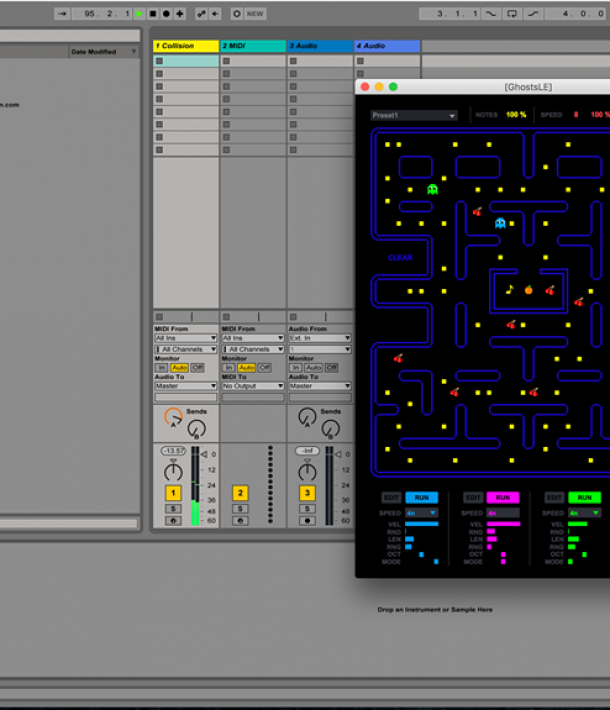Select the 3 Audio track header
Screen dimensions: 610x710
point(320,46)
